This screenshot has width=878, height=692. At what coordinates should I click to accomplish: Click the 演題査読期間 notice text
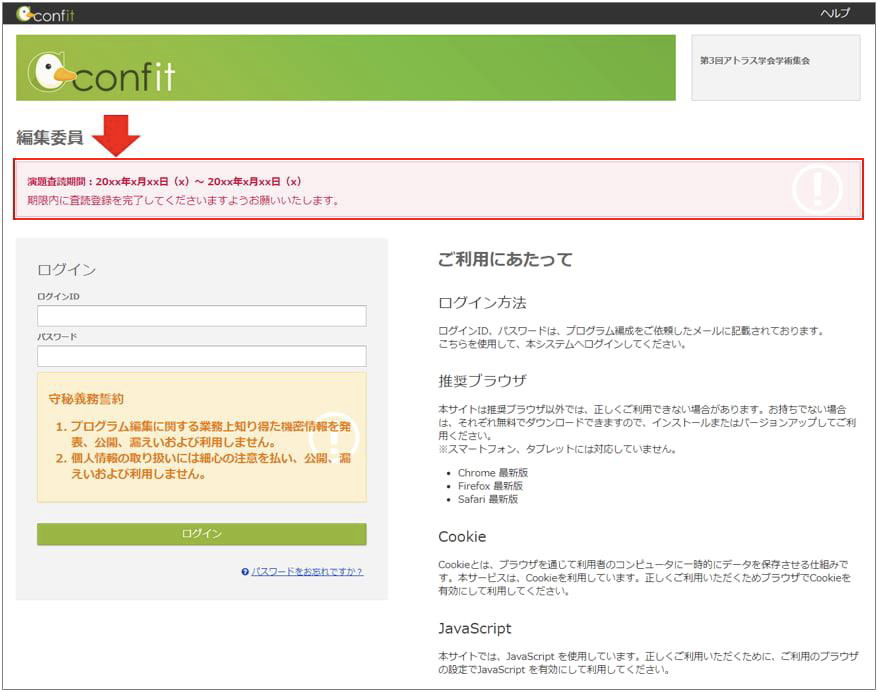tap(164, 182)
